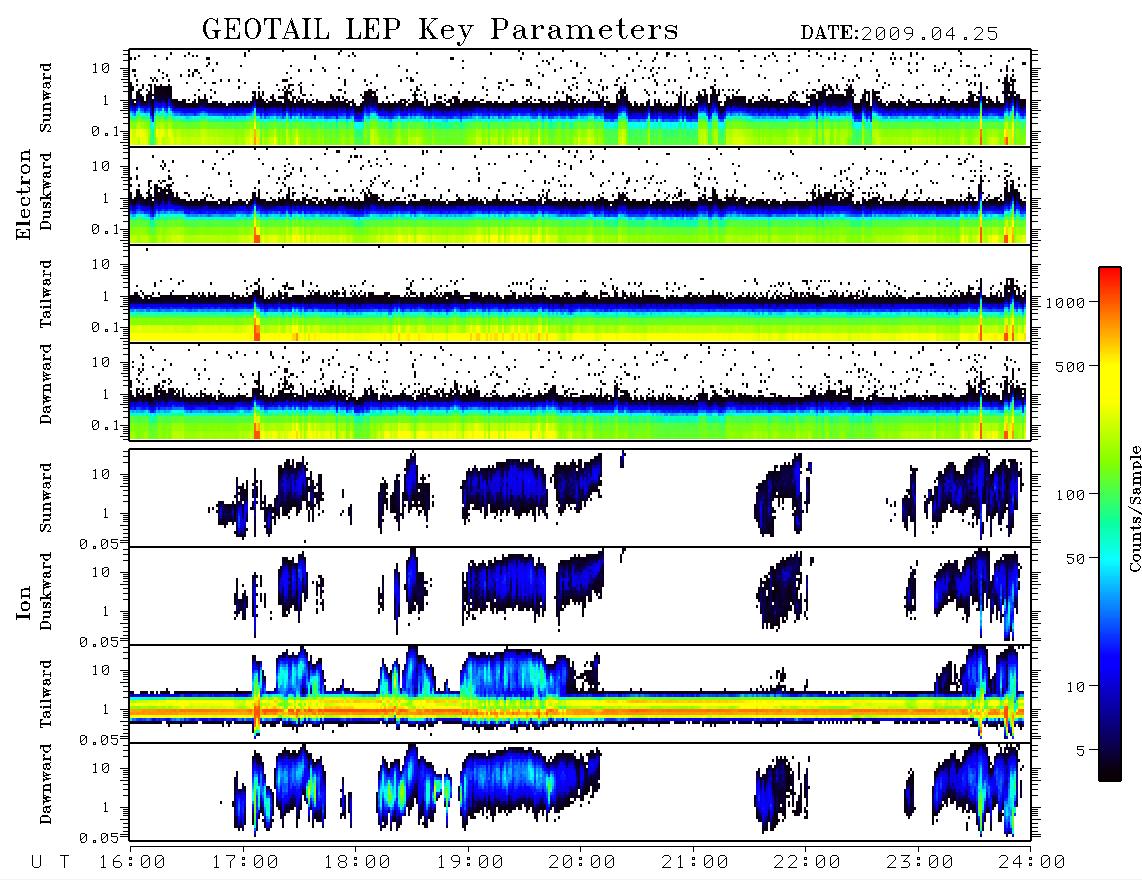Click the 24:00 time tick label

click(1032, 862)
